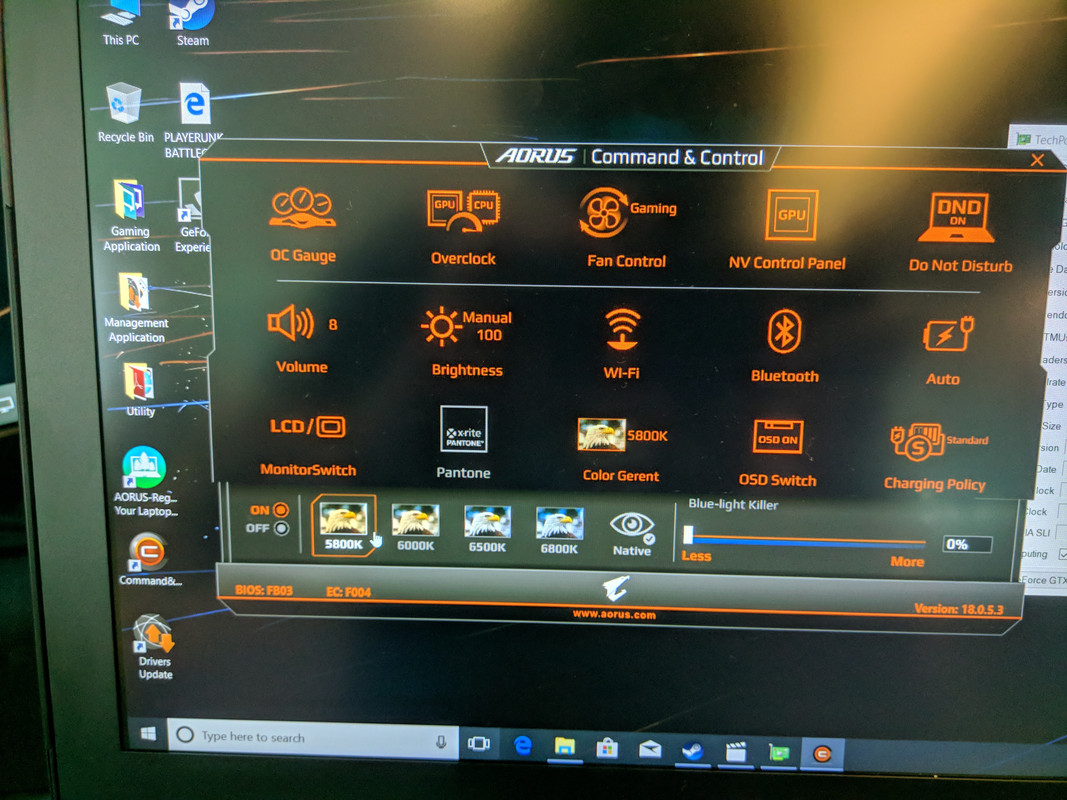Open File Explorer from the taskbar
The width and height of the screenshot is (1067, 800).
pyautogui.click(x=564, y=747)
